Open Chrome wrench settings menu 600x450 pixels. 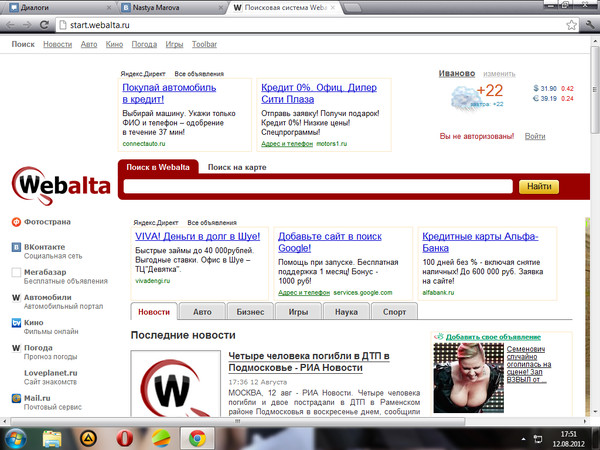click(x=590, y=25)
